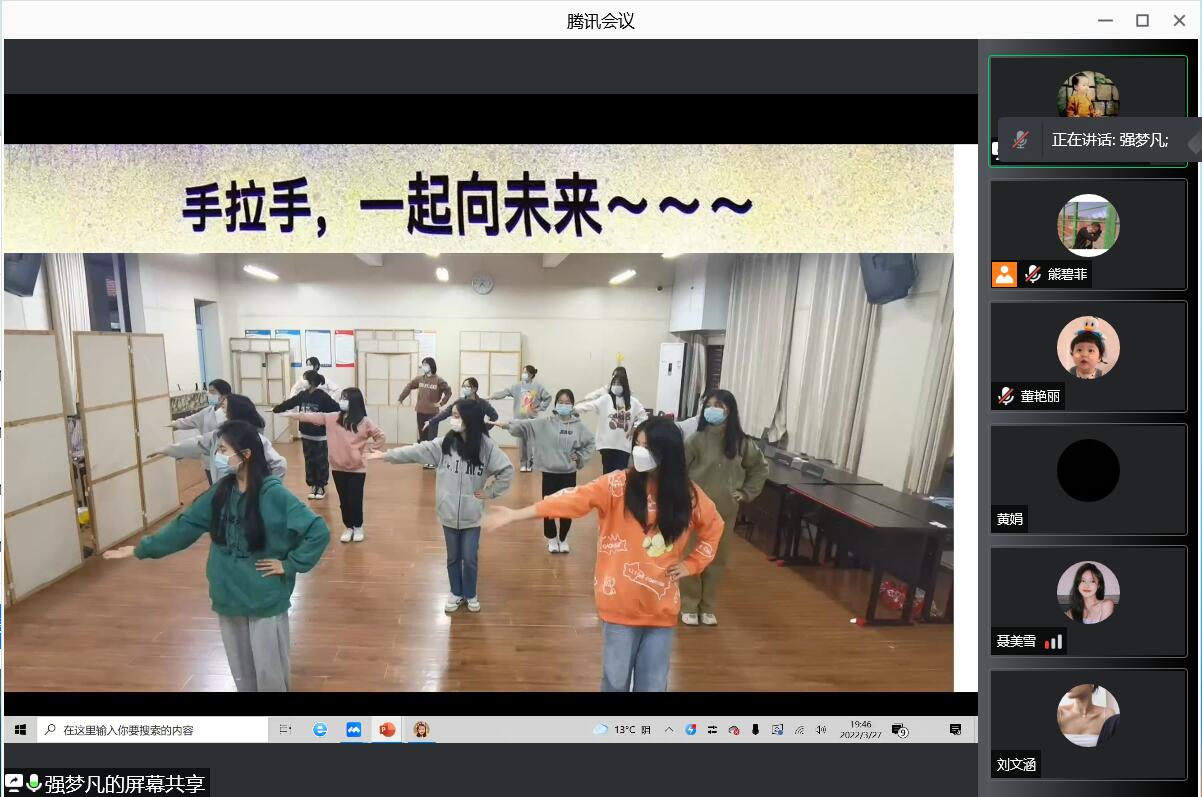The height and width of the screenshot is (797, 1202).
Task: Click the name label 熊碧菲
Action: coord(1067,274)
